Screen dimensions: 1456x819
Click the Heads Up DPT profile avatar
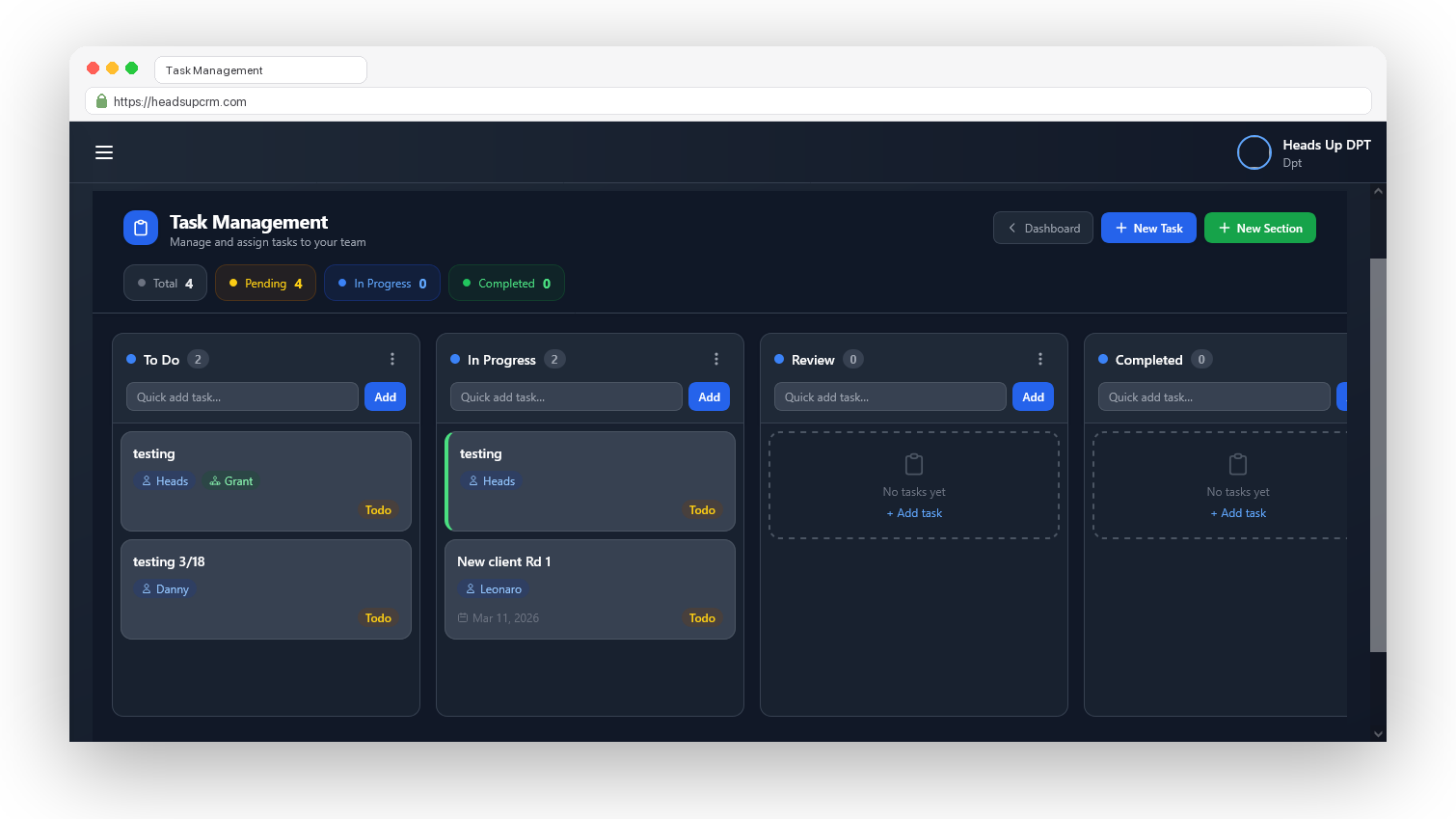coord(1254,152)
